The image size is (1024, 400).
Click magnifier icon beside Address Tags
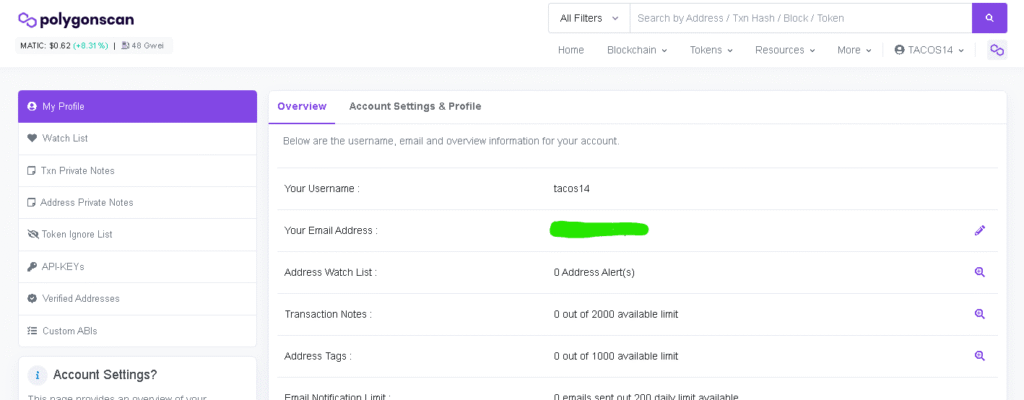tap(980, 356)
